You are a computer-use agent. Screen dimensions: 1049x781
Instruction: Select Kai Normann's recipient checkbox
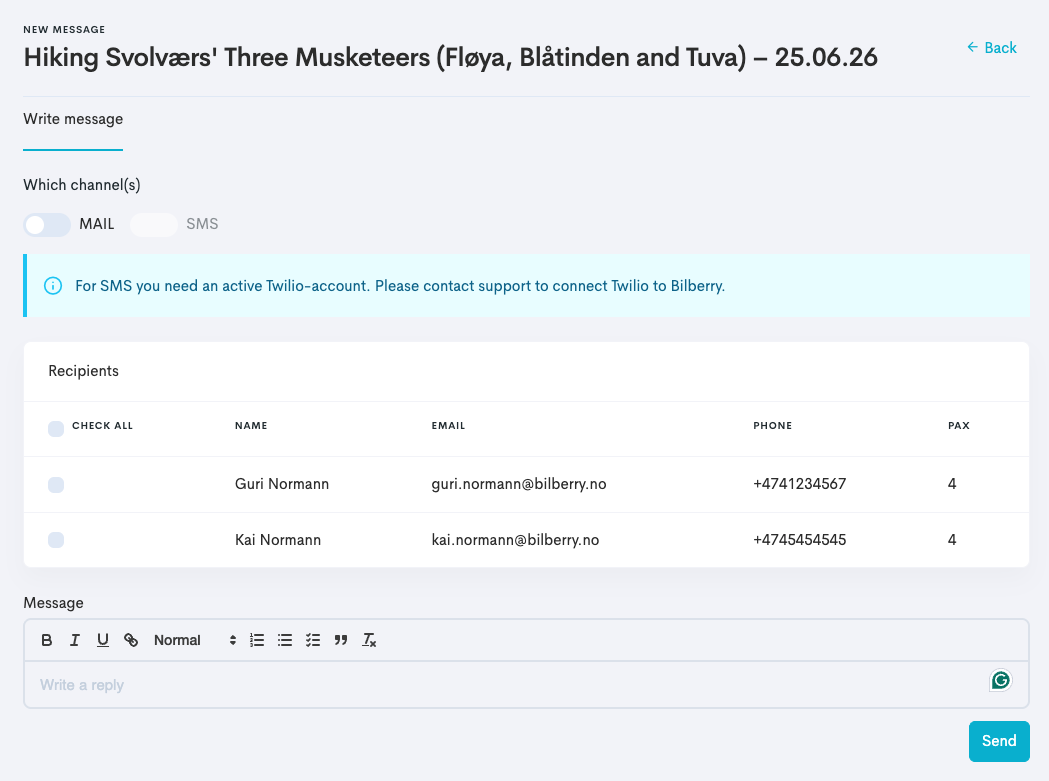pos(56,540)
